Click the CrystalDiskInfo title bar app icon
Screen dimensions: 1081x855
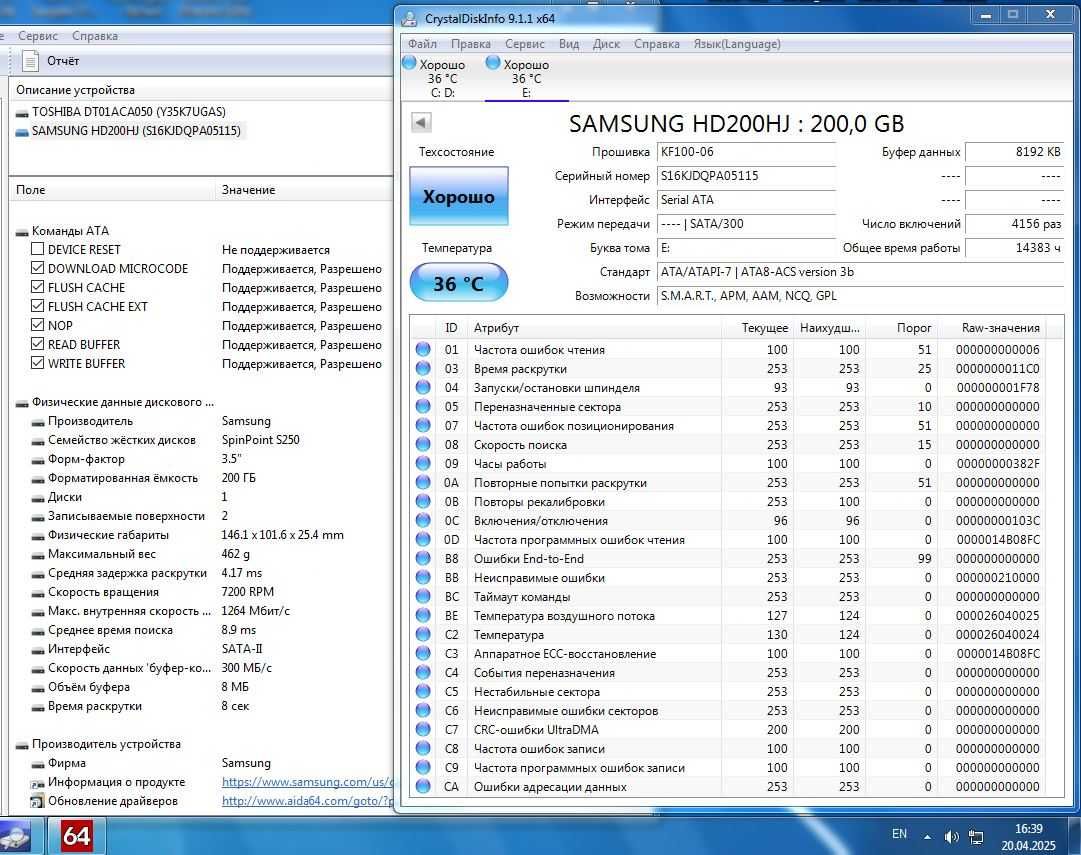click(409, 19)
